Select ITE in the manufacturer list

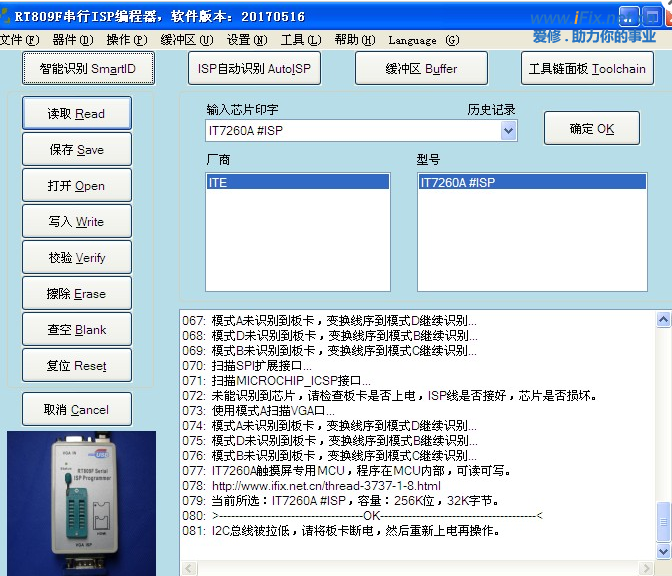[x=297, y=182]
